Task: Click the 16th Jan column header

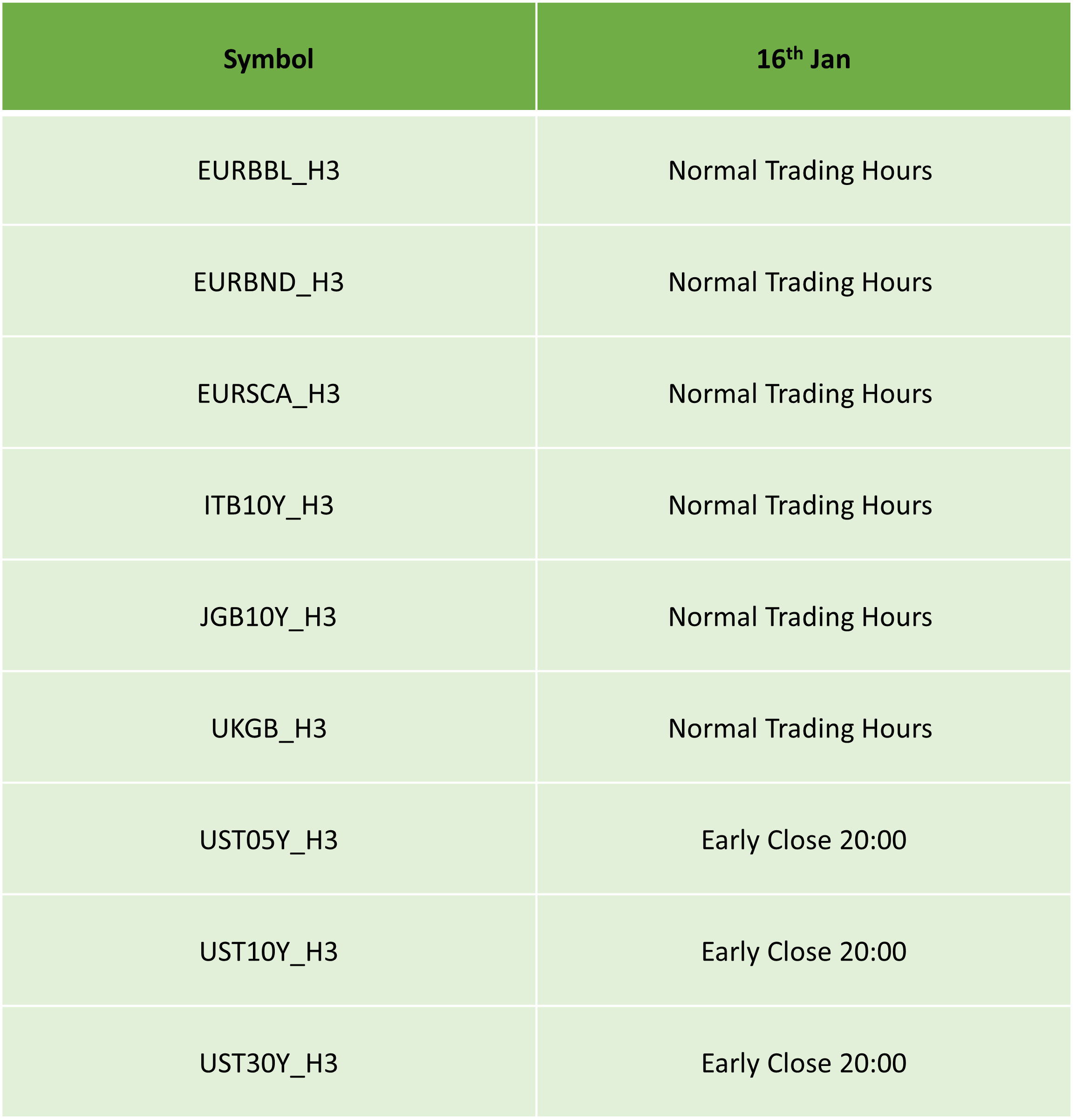Action: point(804,56)
